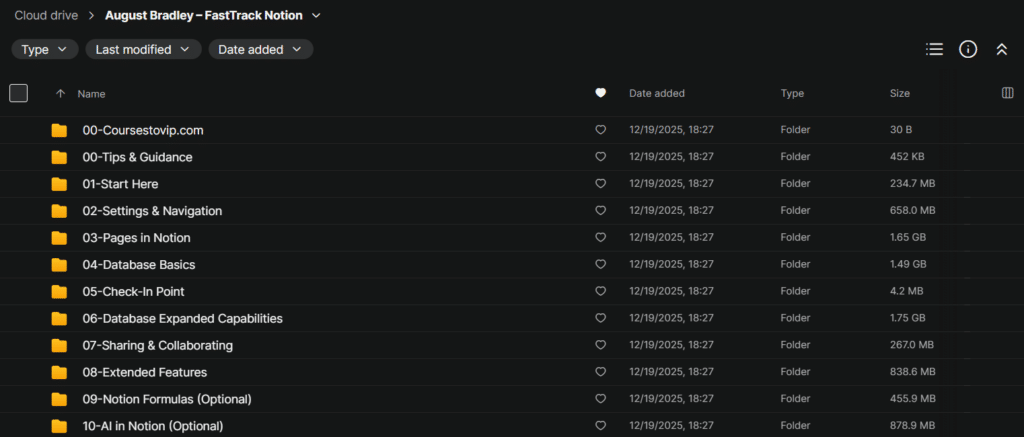
Task: Open the info details panel icon
Action: 967,49
